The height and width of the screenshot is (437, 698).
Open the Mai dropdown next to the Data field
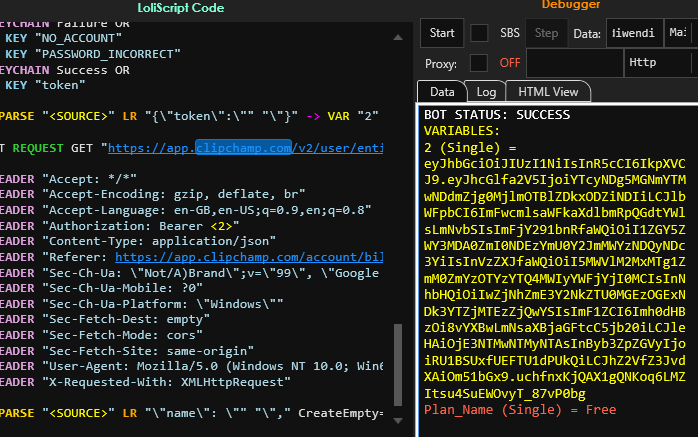click(x=679, y=33)
